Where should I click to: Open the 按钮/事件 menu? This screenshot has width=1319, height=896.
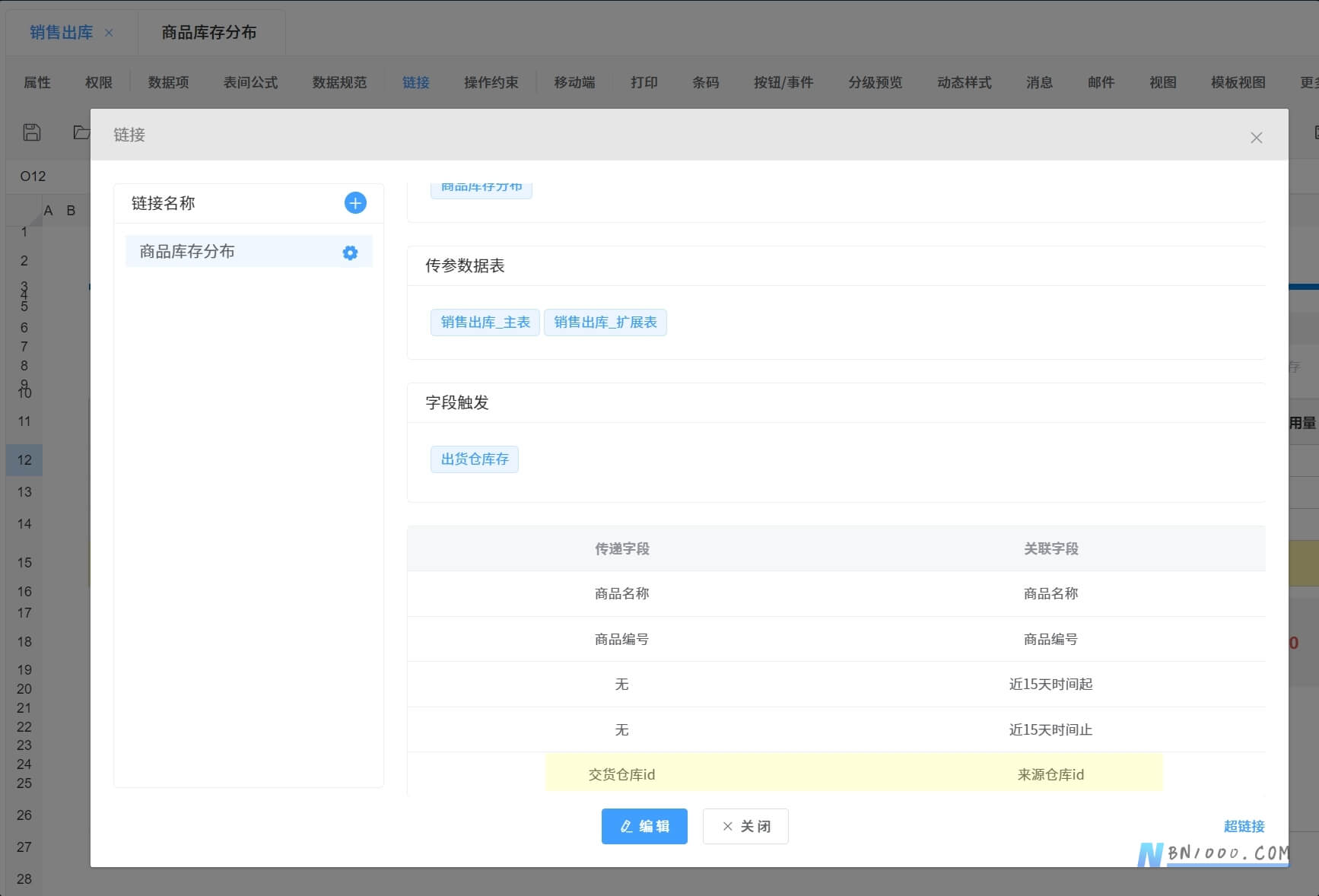(x=783, y=82)
